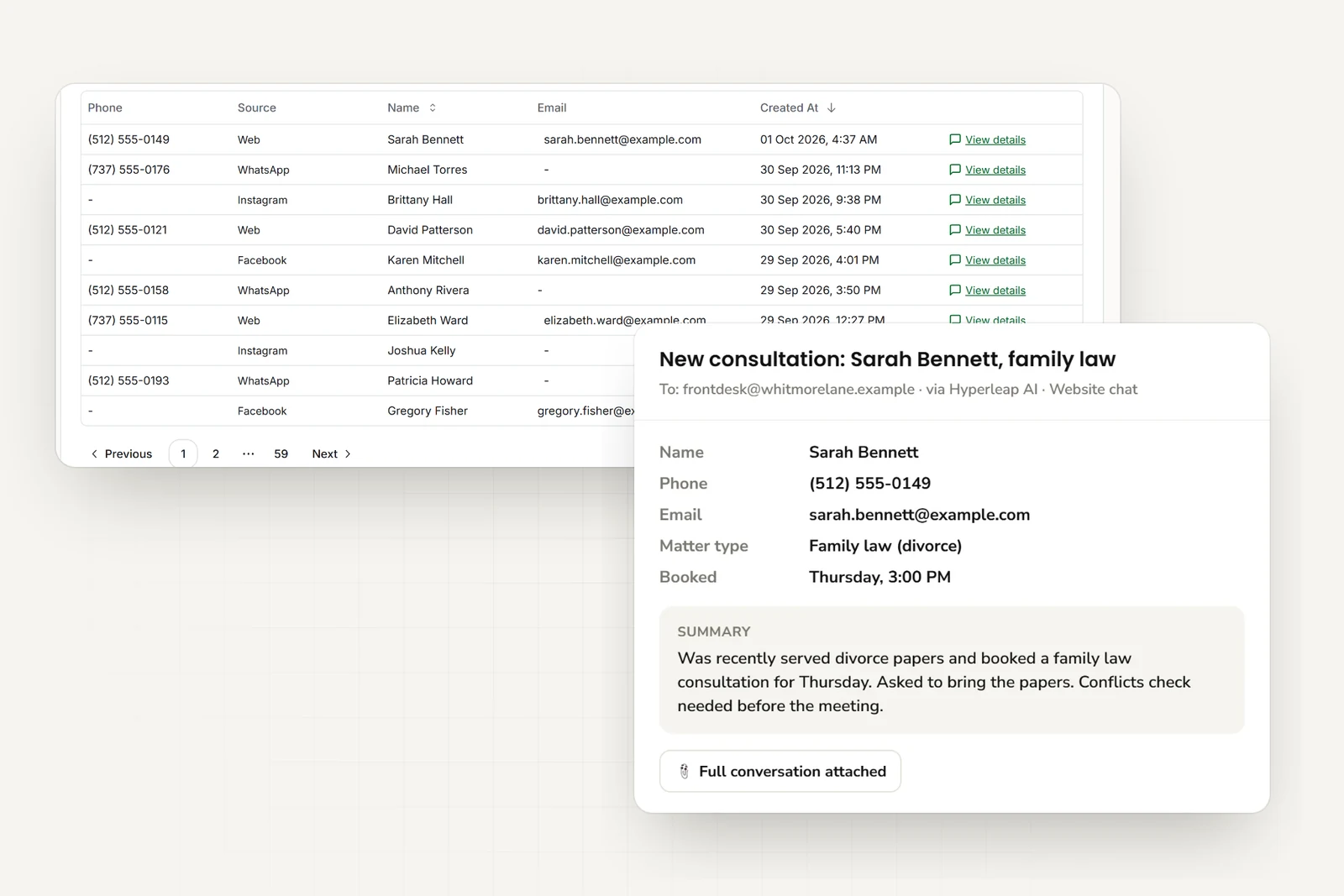Click the Thursday, 3:00 PM booked value
Viewport: 1344px width, 896px height.
click(879, 577)
